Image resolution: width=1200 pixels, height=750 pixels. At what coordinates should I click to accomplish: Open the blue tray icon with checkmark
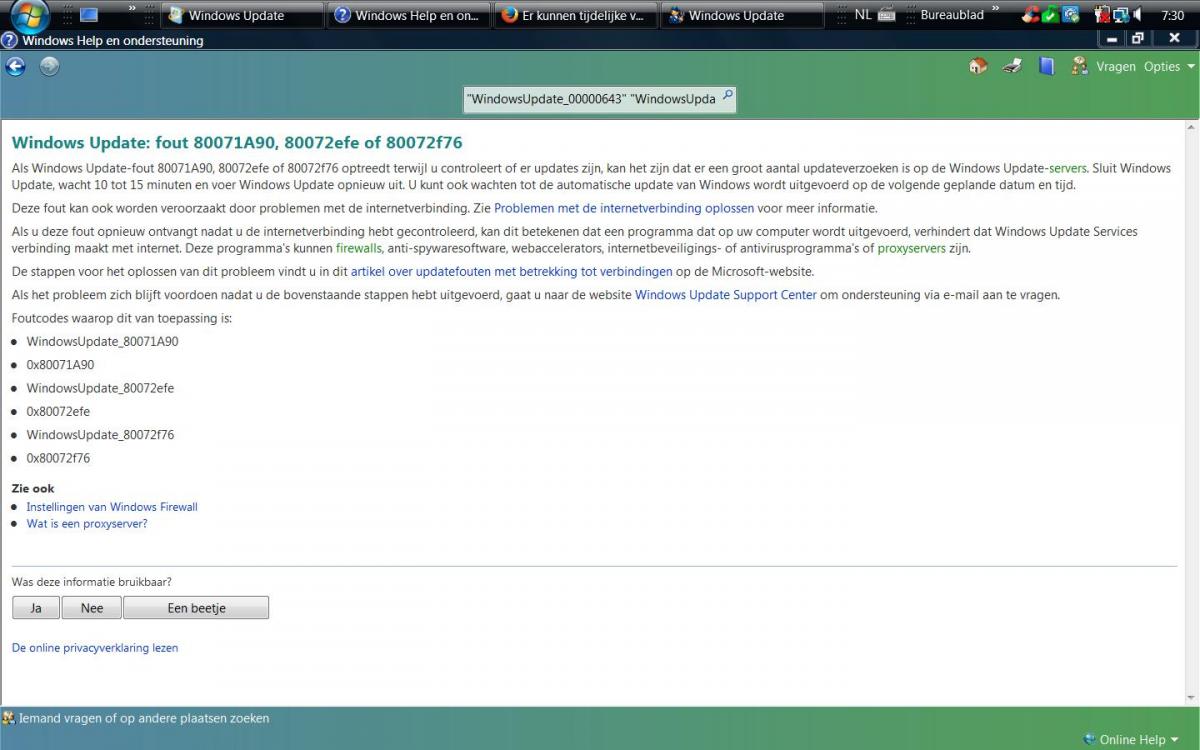pyautogui.click(x=1070, y=15)
